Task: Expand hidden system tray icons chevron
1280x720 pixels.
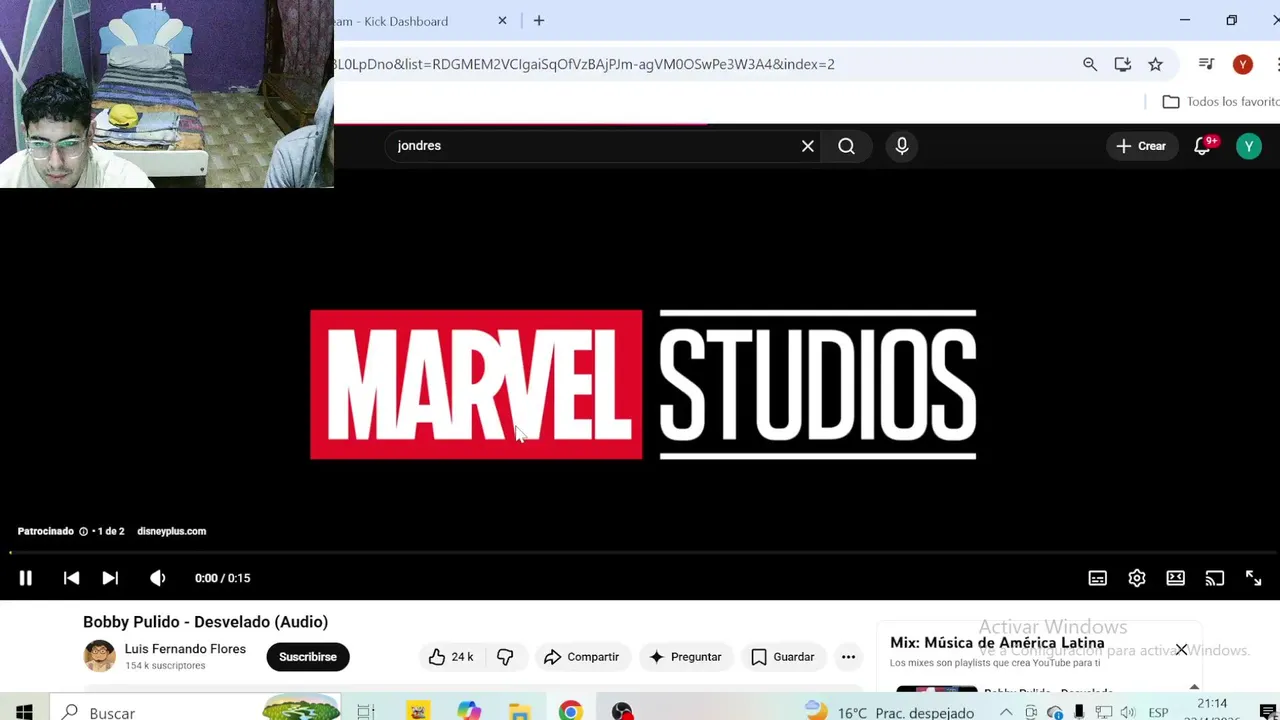Action: click(1006, 712)
